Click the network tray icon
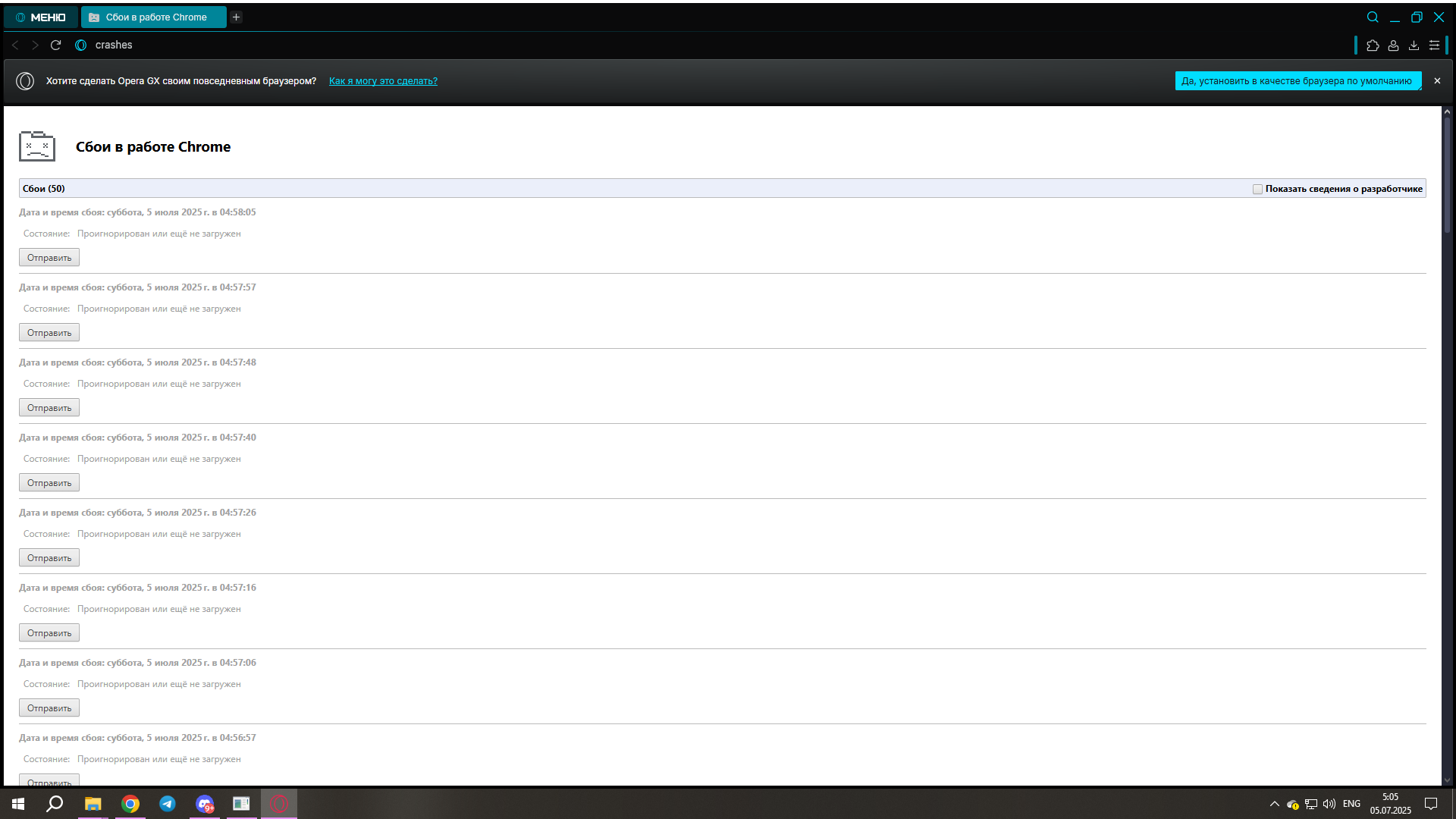The width and height of the screenshot is (1456, 819). [x=1311, y=804]
